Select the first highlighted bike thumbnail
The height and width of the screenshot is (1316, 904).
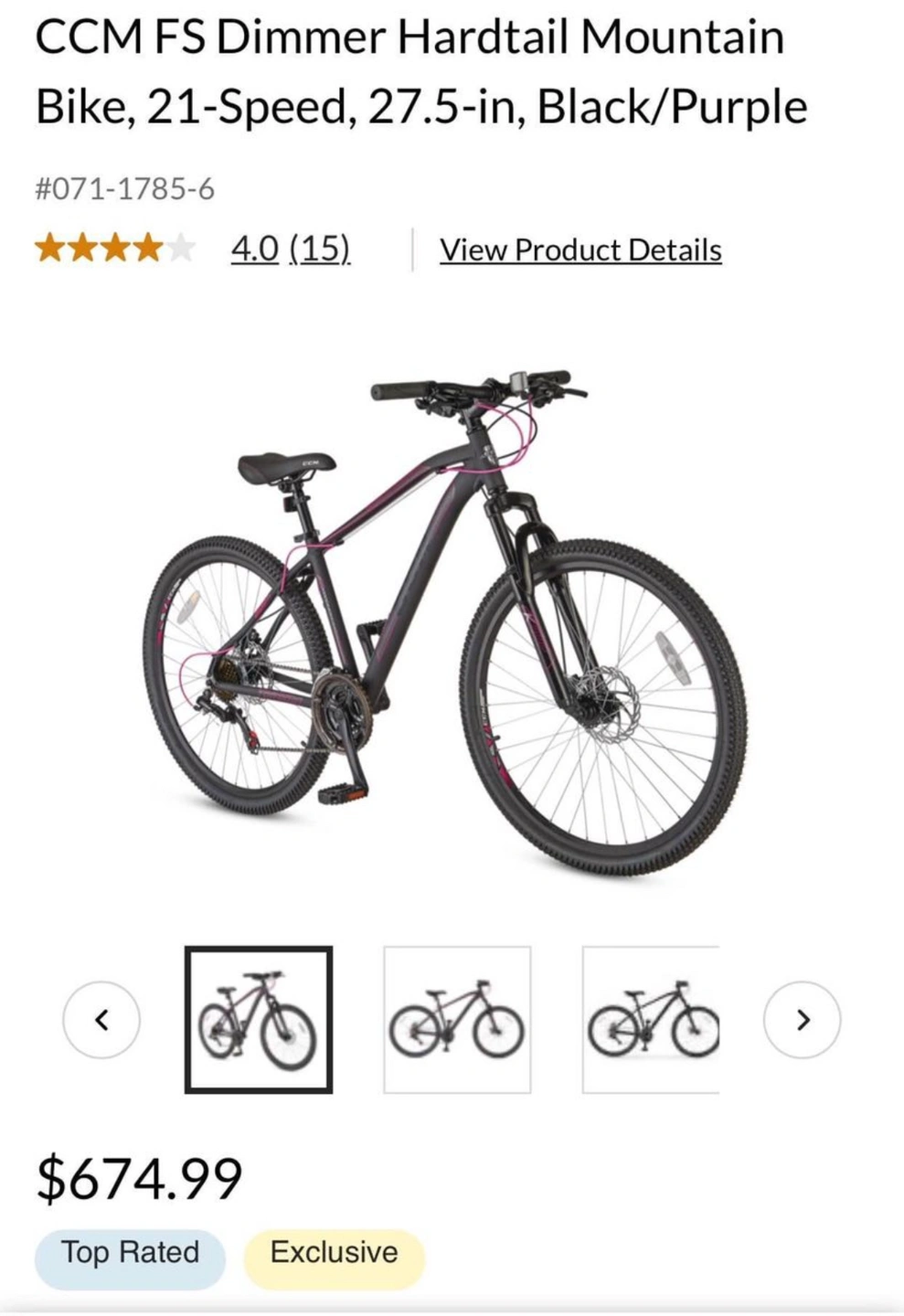click(259, 1020)
